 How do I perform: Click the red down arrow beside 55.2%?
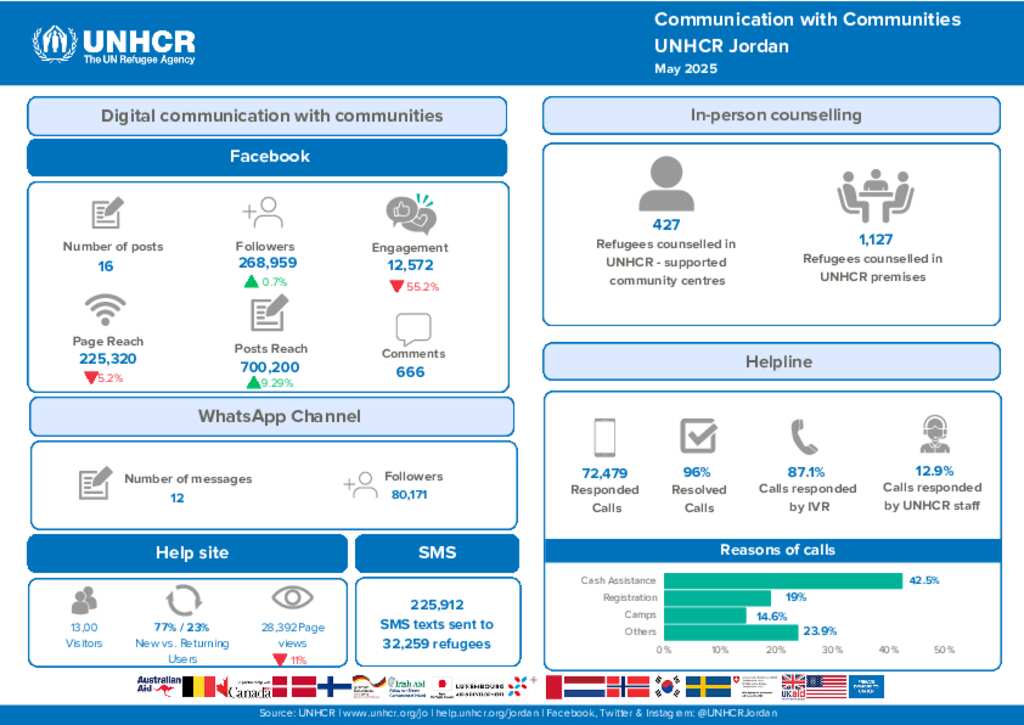(x=396, y=286)
